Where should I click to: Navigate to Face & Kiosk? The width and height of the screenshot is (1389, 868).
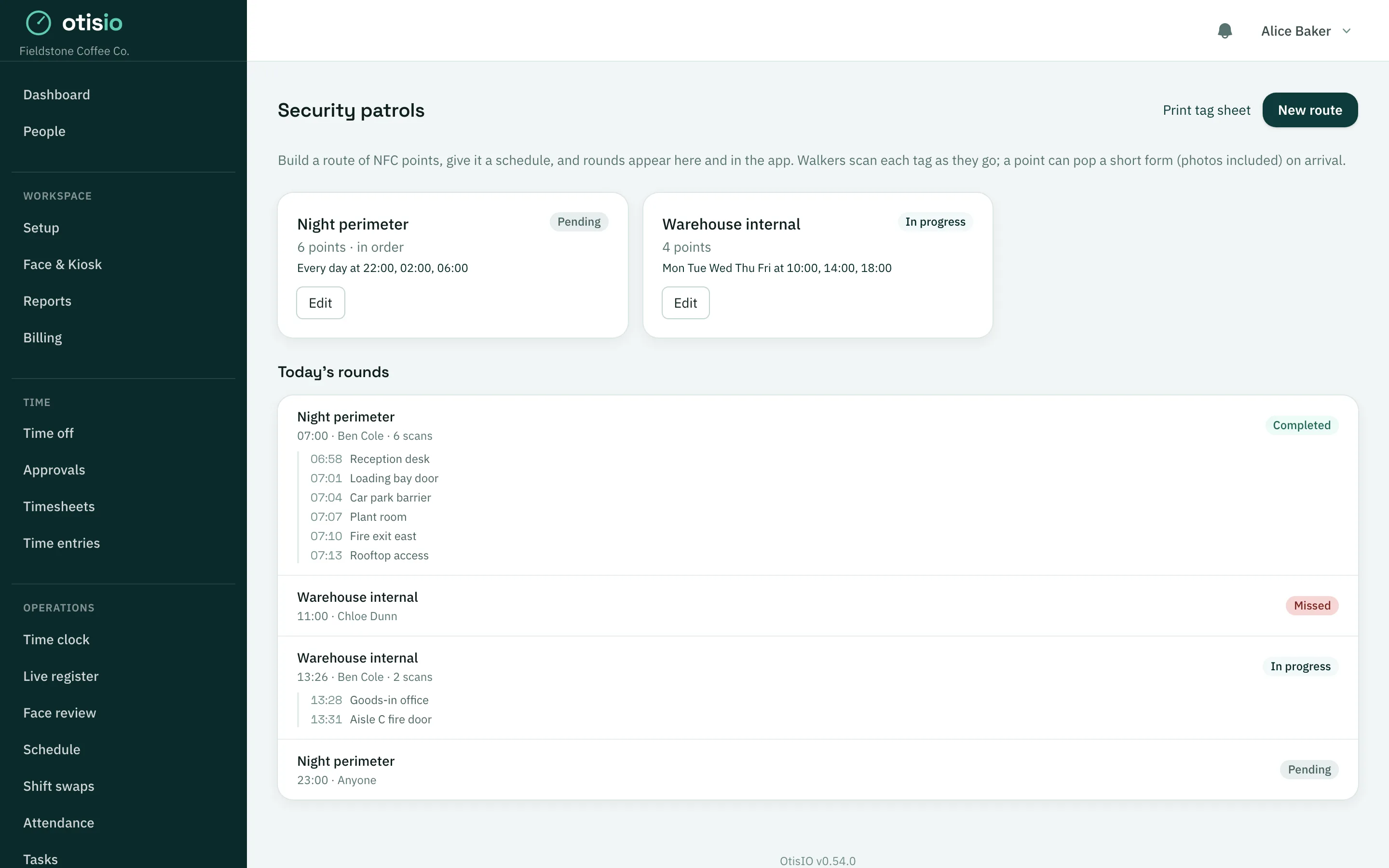pos(62,265)
